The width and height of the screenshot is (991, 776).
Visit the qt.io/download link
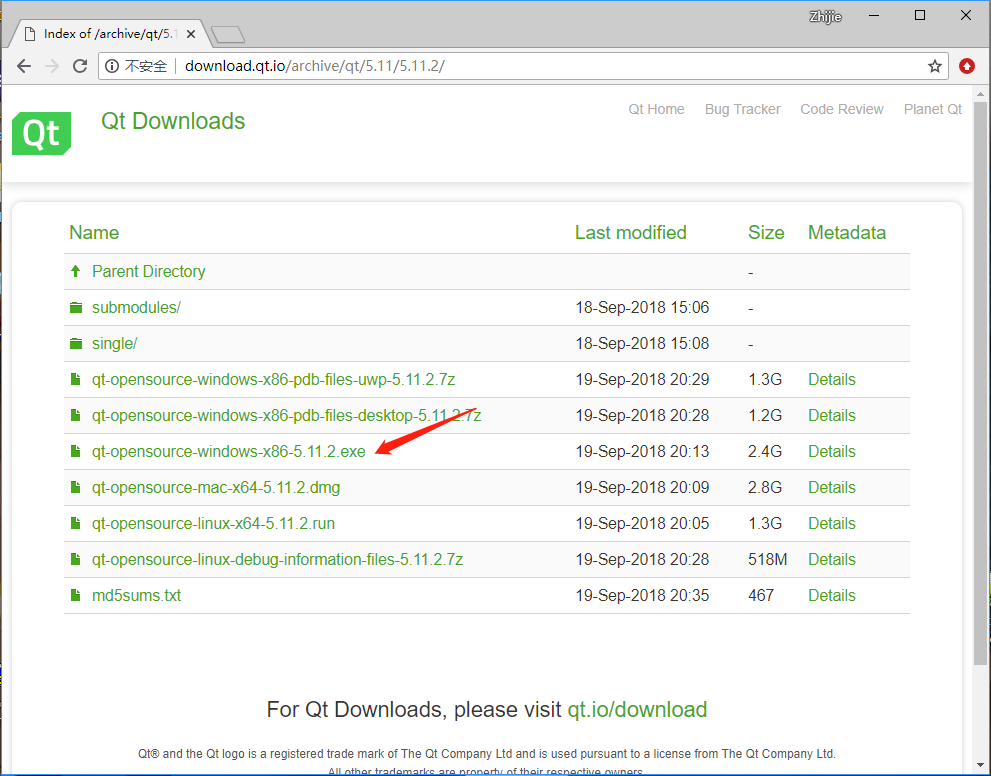pyautogui.click(x=637, y=710)
